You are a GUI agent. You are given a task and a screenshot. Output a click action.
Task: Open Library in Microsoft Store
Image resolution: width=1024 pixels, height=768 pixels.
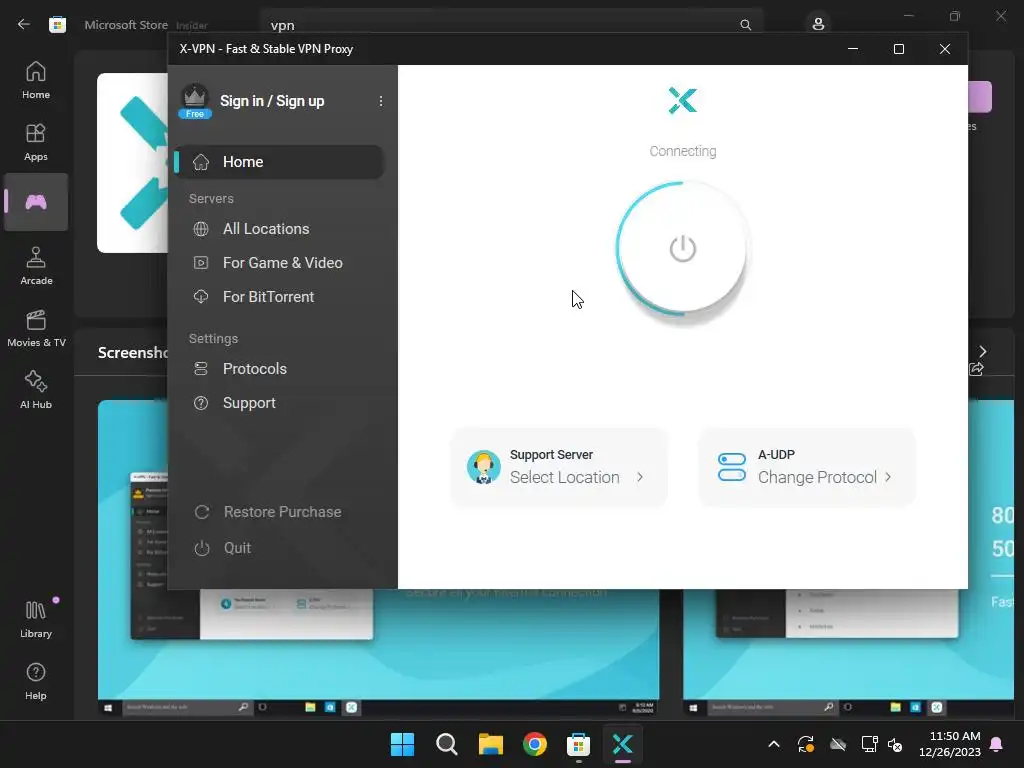36,619
